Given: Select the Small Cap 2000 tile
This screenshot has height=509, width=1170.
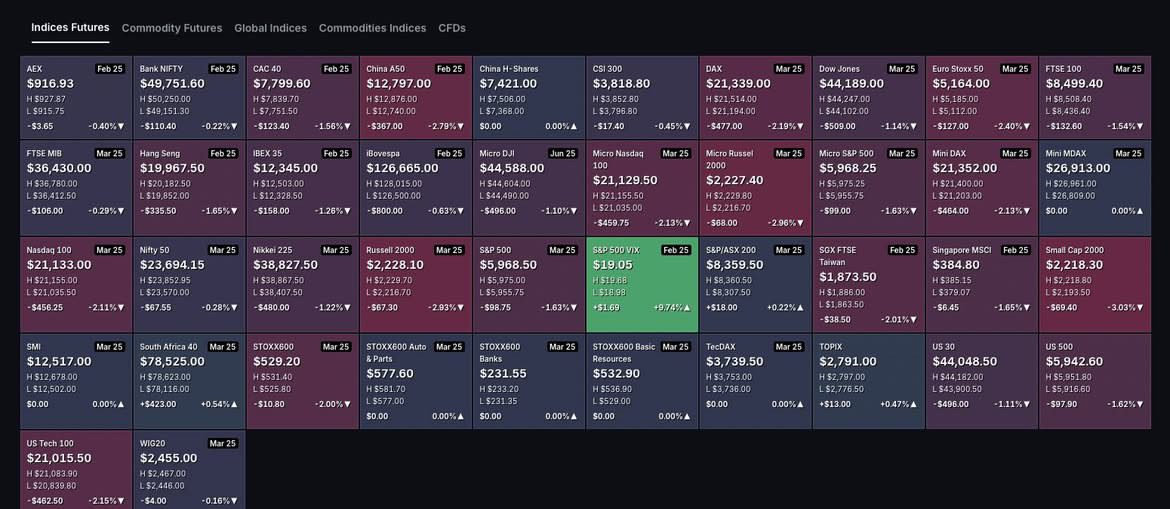Looking at the screenshot, I should coord(1095,285).
